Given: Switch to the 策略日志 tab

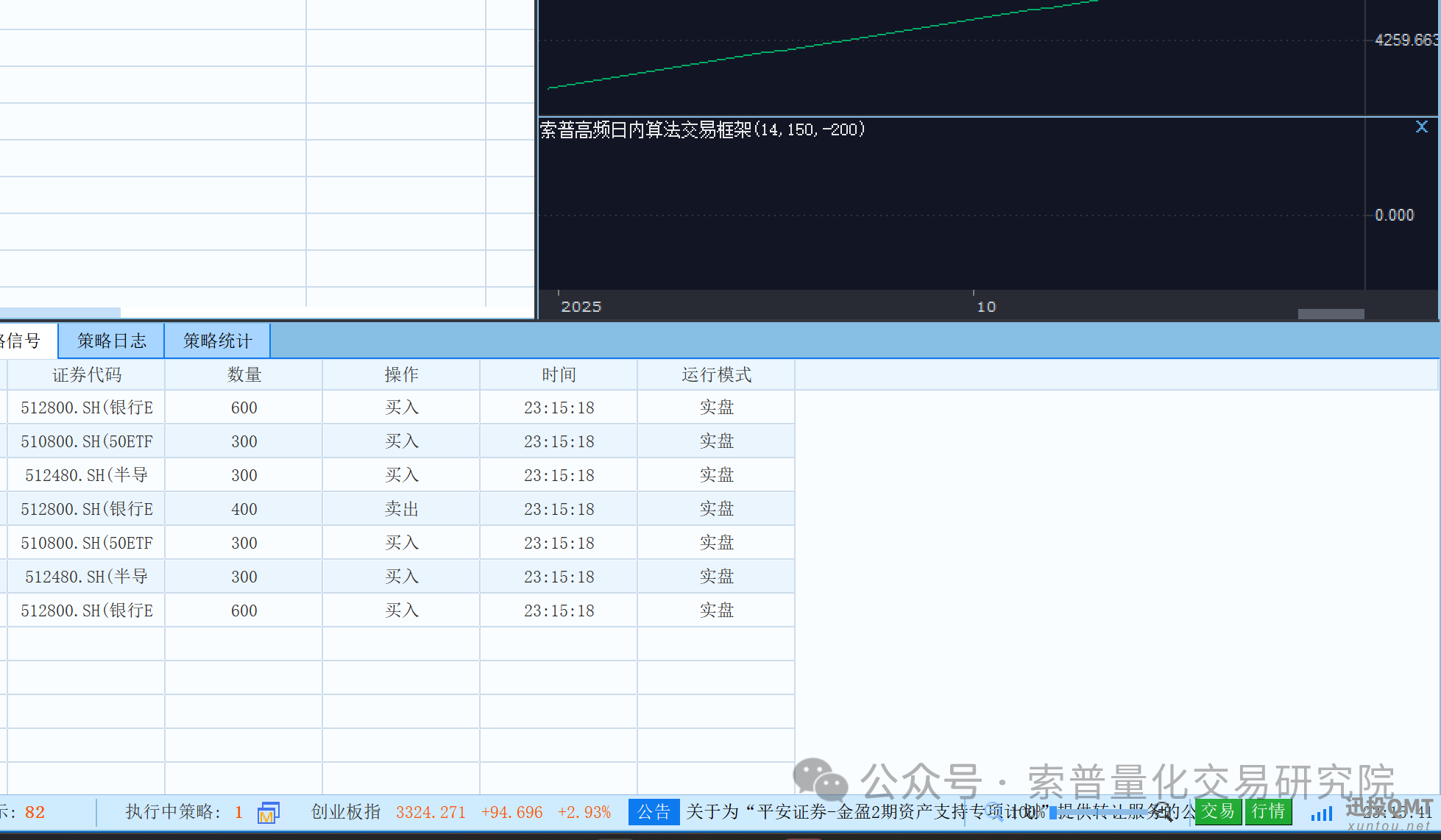Looking at the screenshot, I should (110, 340).
